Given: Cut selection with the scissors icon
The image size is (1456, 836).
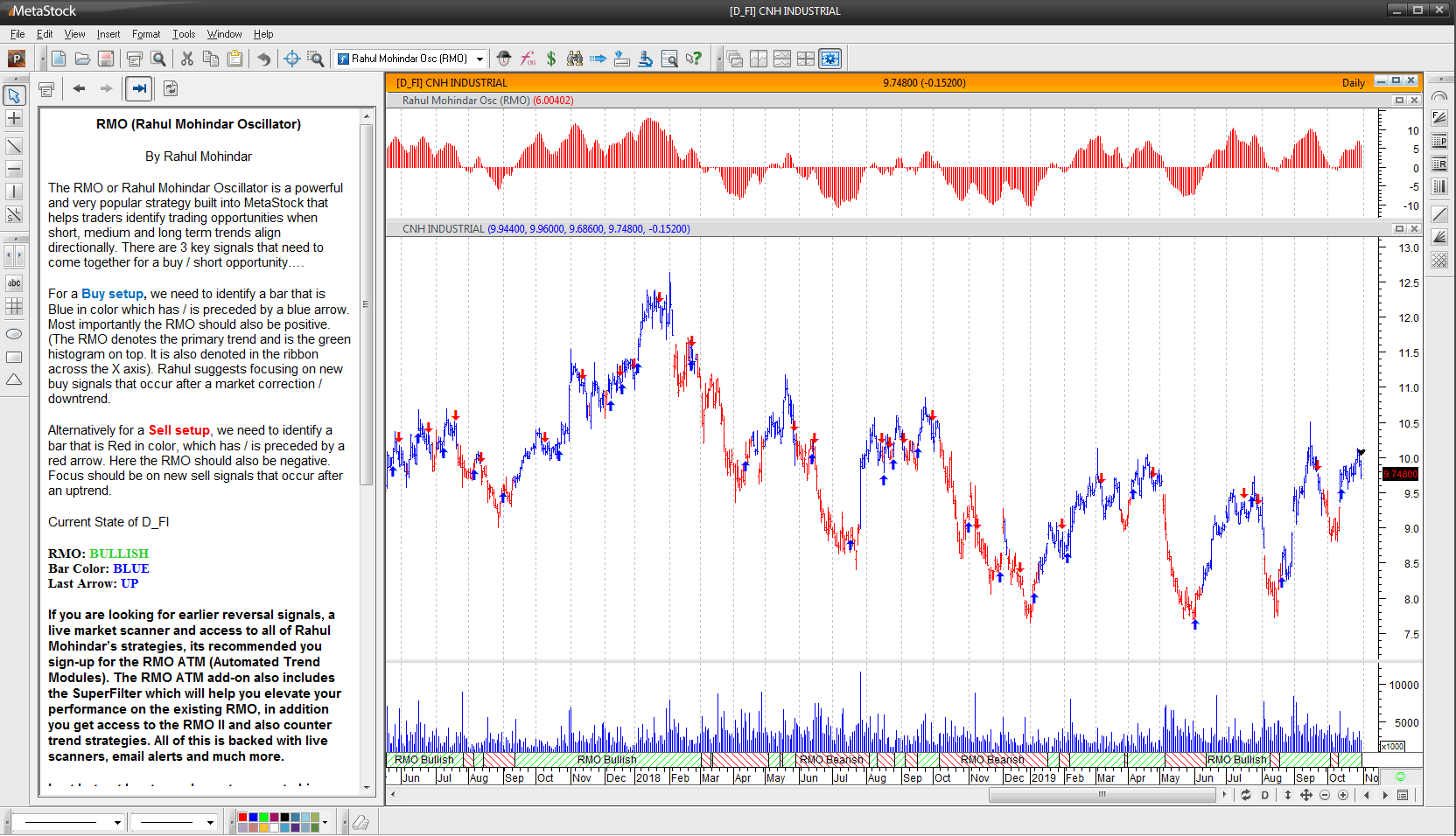Looking at the screenshot, I should click(187, 59).
